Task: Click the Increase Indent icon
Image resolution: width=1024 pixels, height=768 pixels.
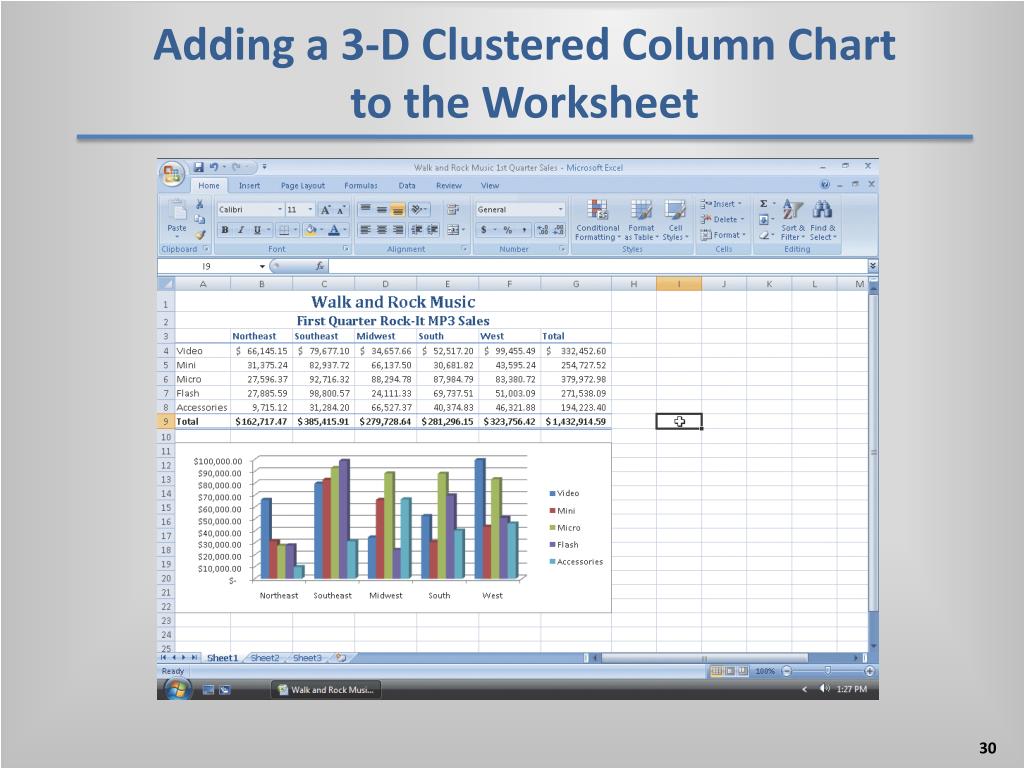Action: [432, 230]
